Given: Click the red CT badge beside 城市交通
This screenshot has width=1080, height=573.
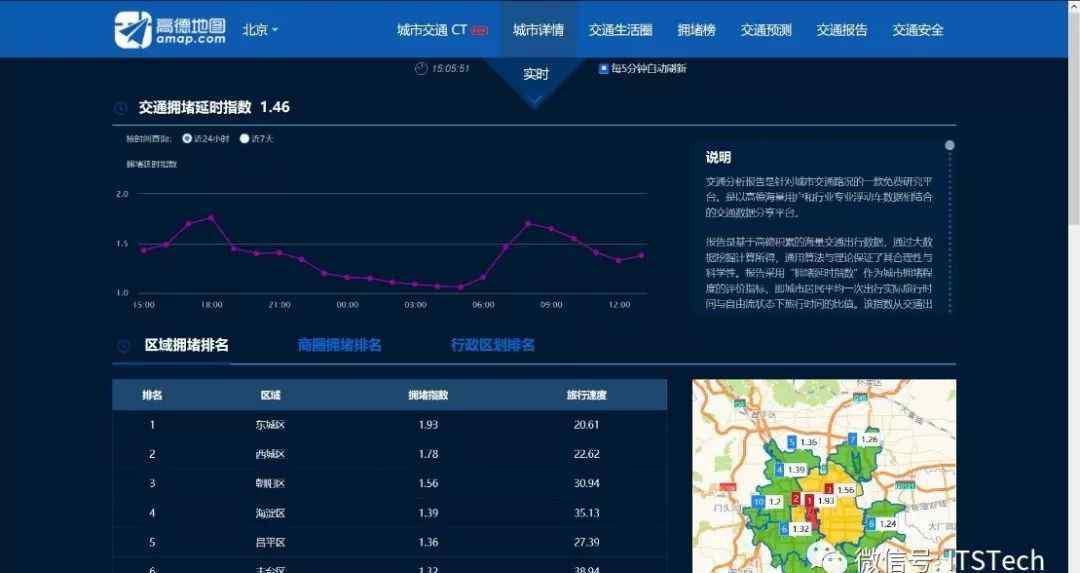Looking at the screenshot, I should [479, 30].
